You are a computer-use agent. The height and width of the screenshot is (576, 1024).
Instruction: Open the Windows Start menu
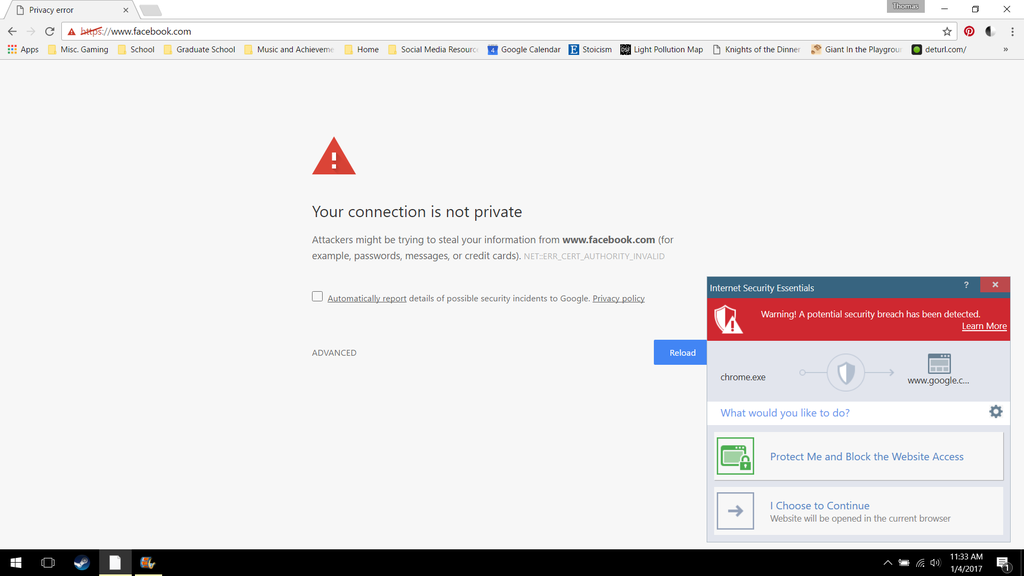click(16, 562)
